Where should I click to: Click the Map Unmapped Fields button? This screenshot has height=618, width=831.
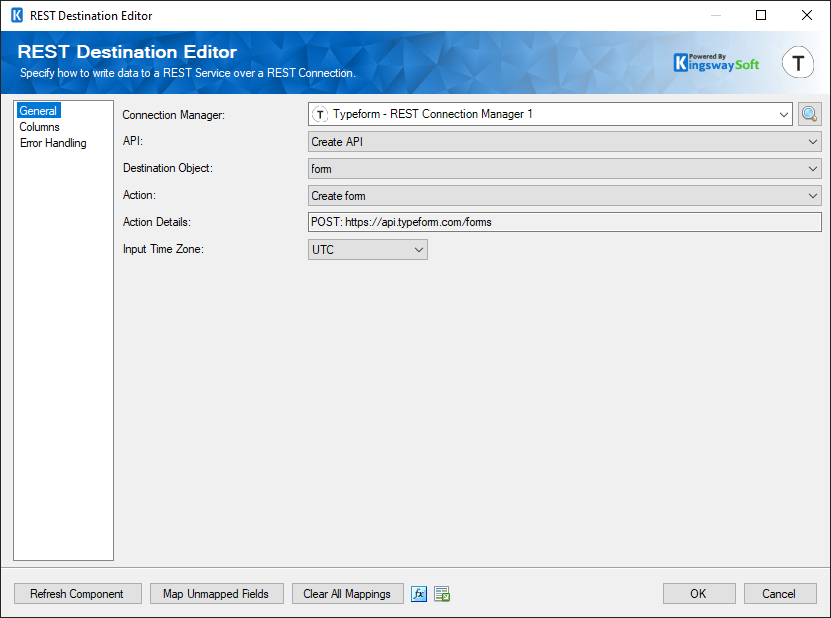click(x=216, y=594)
